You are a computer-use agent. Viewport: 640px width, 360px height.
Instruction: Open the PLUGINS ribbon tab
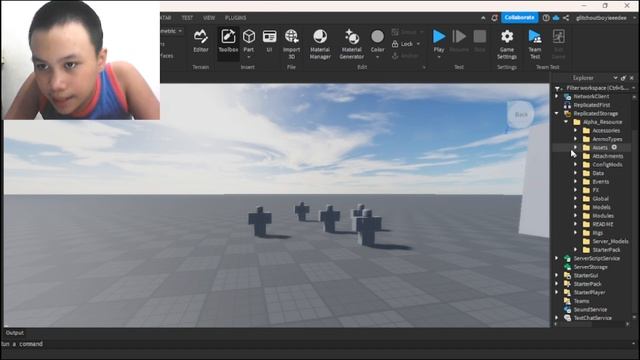click(x=236, y=18)
